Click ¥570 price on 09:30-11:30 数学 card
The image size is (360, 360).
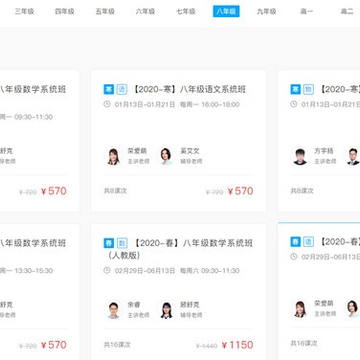click(x=54, y=191)
